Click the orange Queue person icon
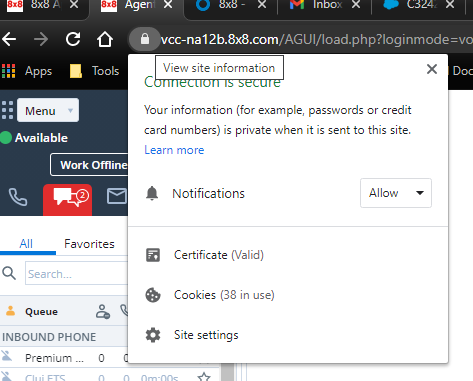The width and height of the screenshot is (473, 381). [11, 311]
